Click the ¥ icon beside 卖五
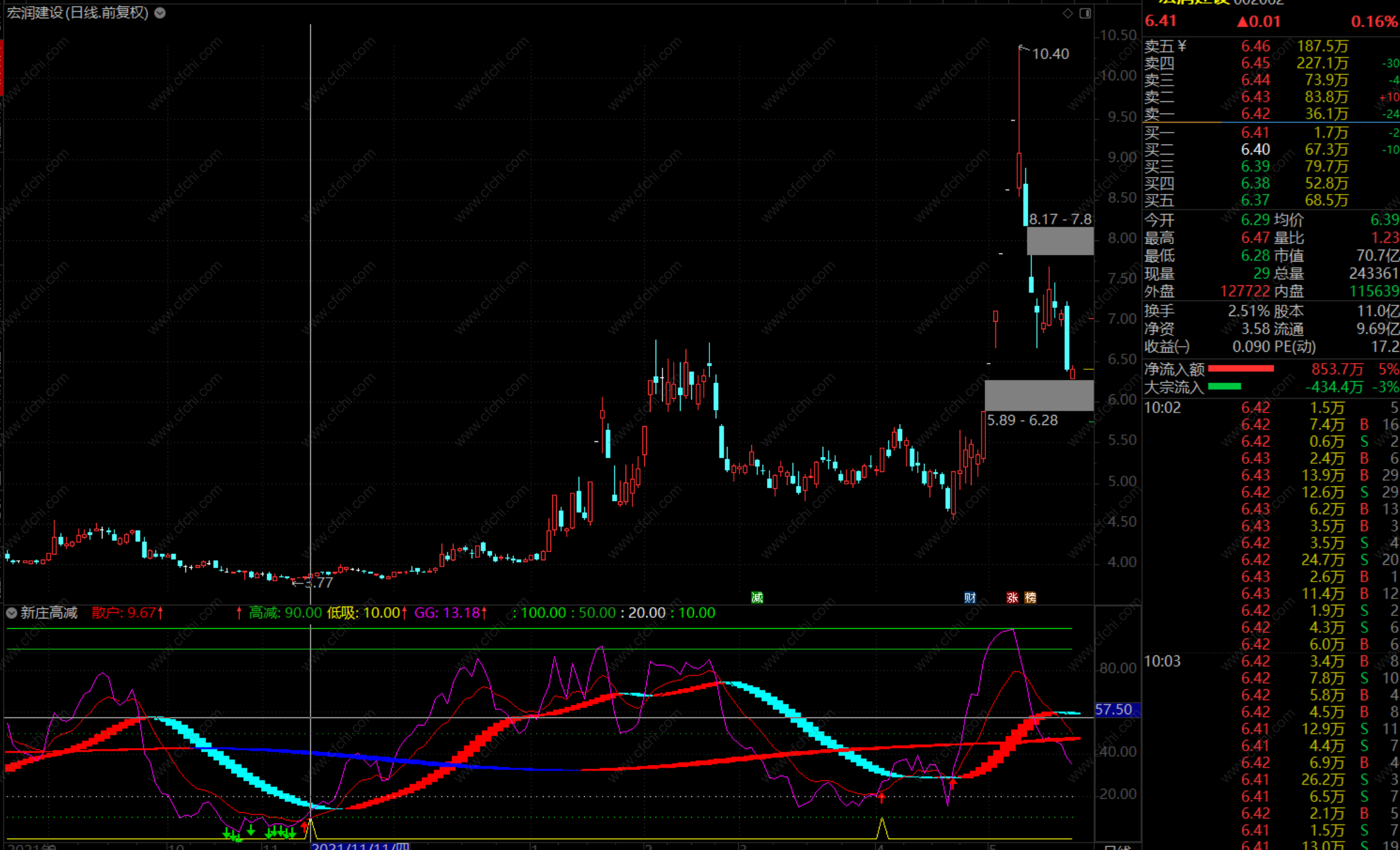1400x850 pixels. [x=1182, y=46]
